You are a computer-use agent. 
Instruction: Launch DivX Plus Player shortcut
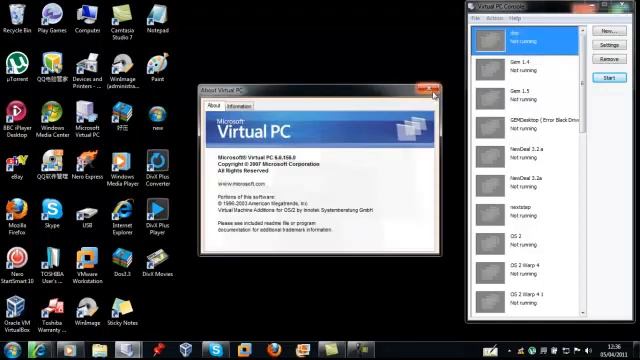click(x=158, y=217)
